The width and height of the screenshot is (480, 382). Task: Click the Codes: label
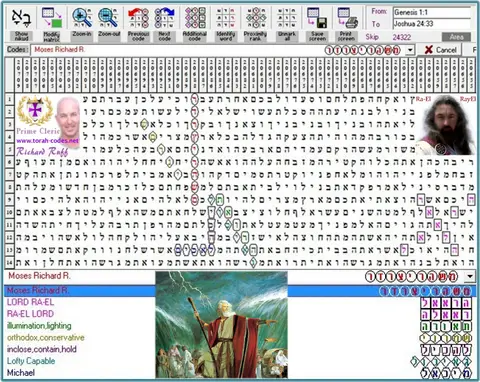(x=17, y=50)
